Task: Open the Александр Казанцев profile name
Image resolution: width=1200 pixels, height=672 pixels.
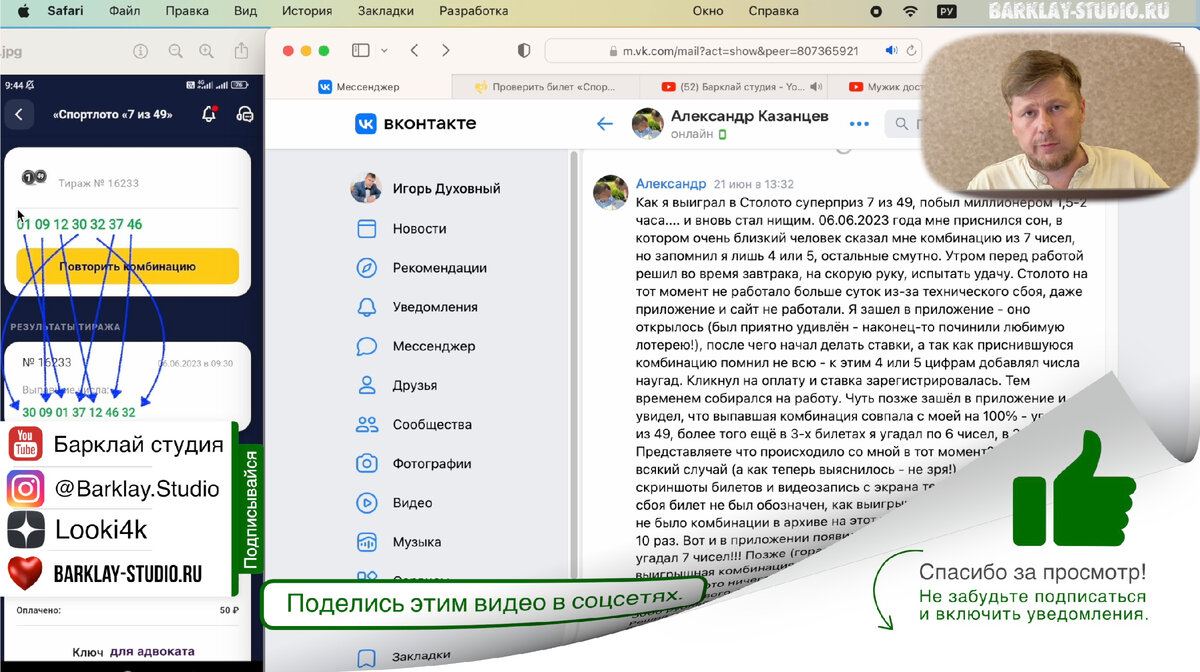Action: click(749, 116)
